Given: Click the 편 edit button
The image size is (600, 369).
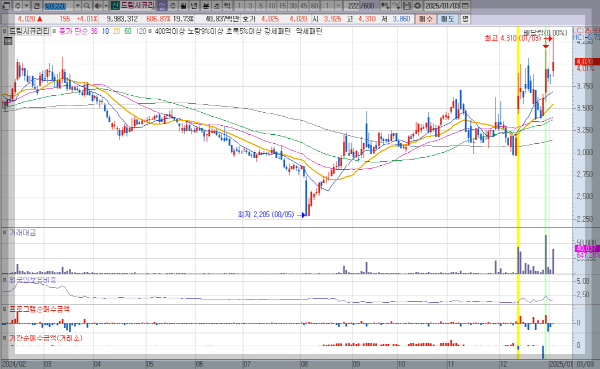Looking at the screenshot, I should [465, 19].
